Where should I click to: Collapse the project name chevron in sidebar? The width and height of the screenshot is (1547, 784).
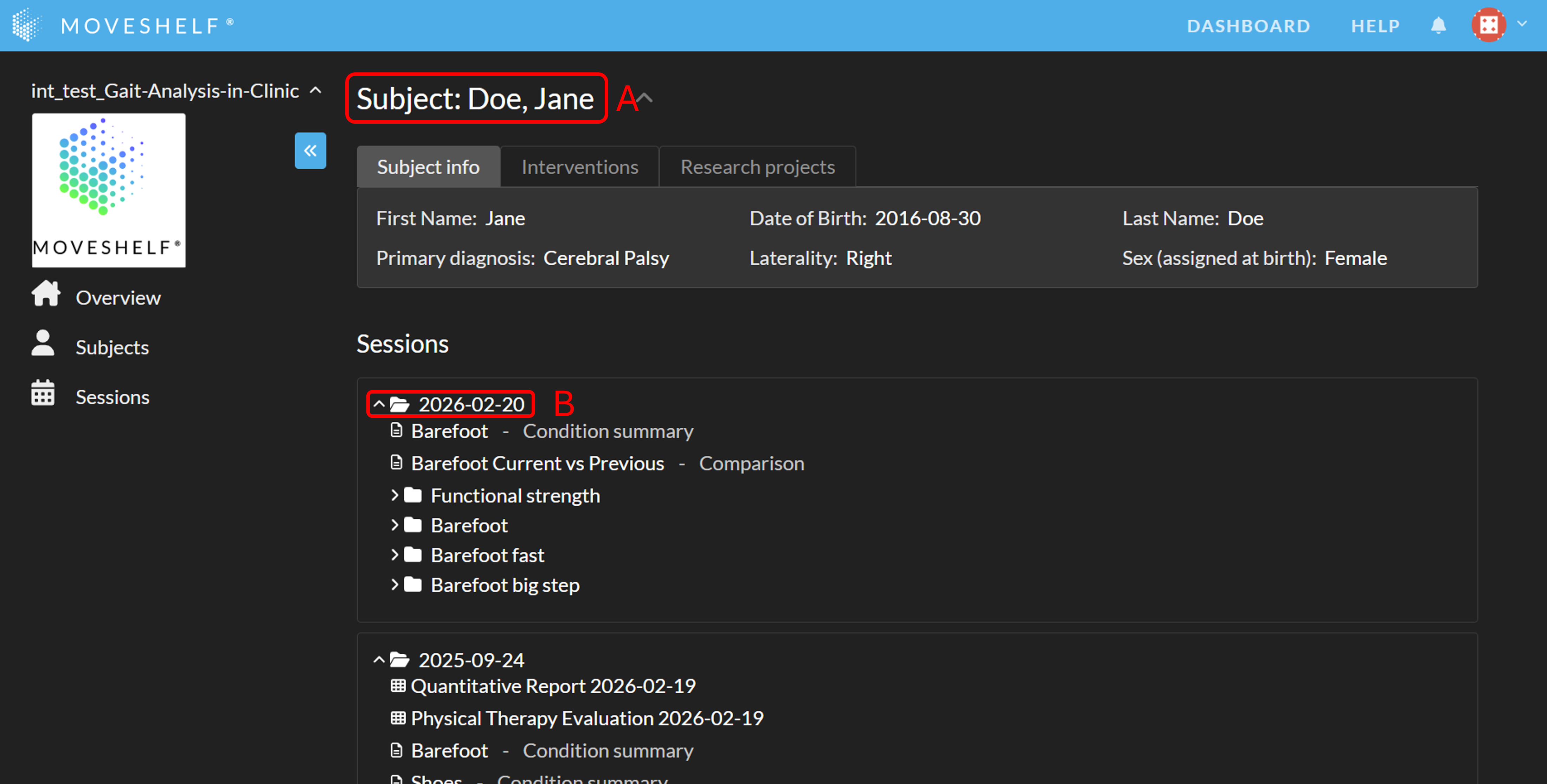315,91
